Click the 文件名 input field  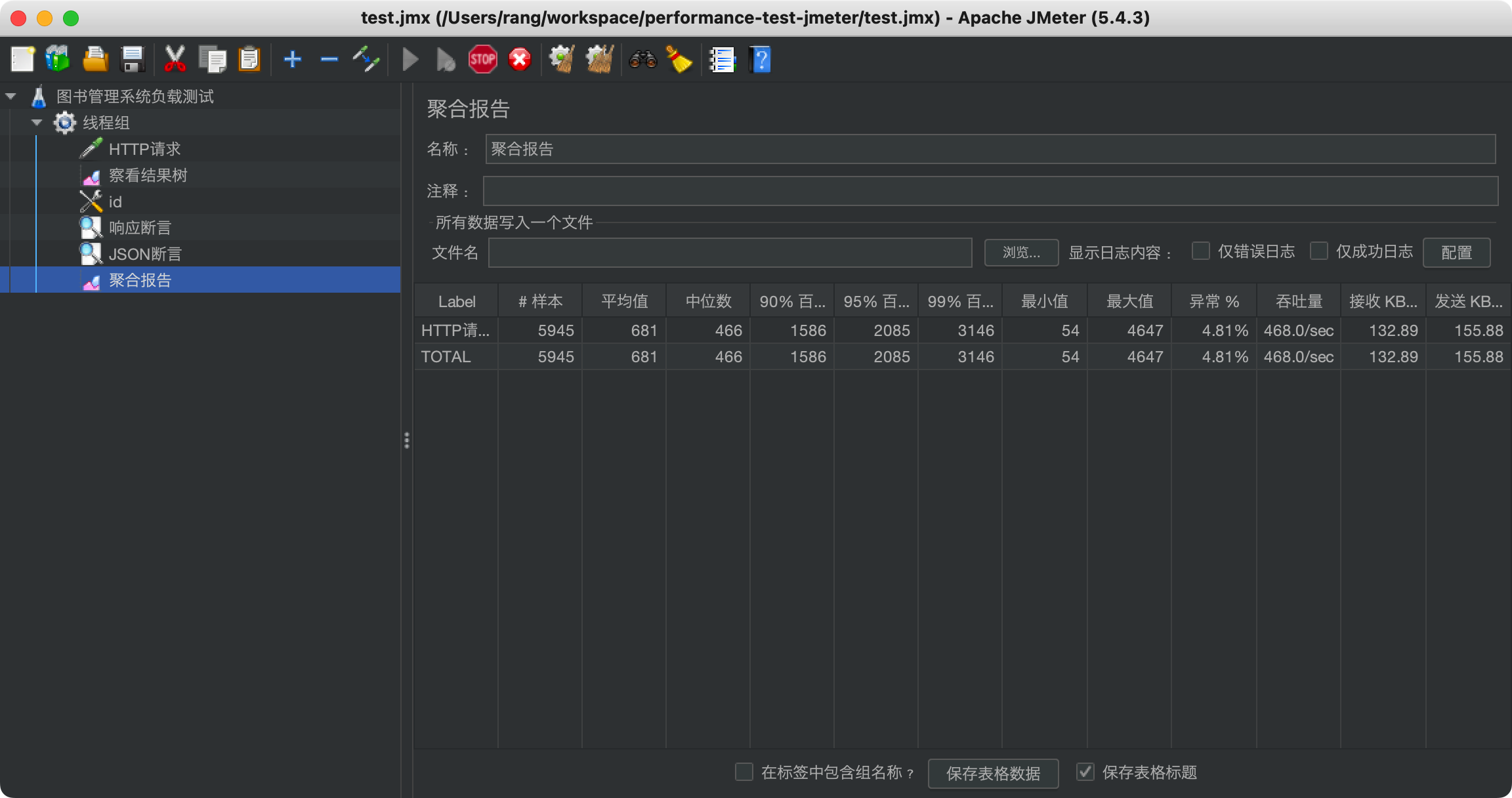pyautogui.click(x=730, y=253)
